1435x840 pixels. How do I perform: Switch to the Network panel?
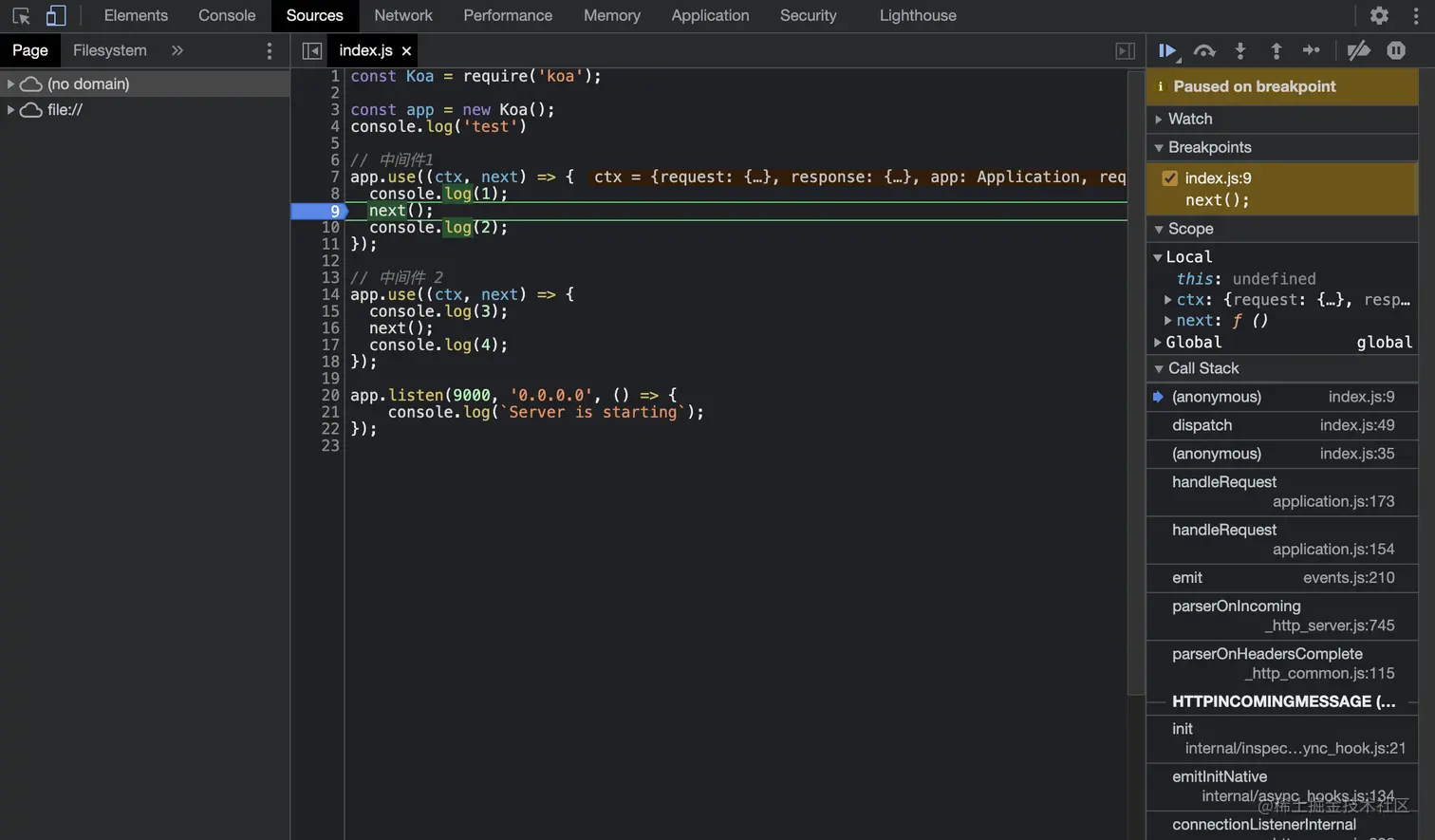click(x=402, y=15)
